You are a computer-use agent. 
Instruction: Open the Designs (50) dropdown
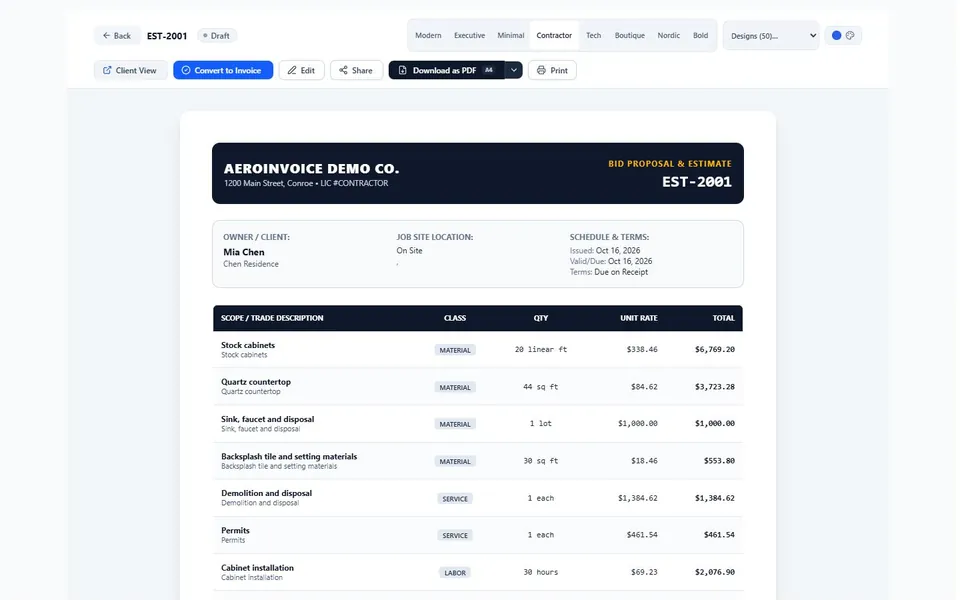tap(771, 36)
